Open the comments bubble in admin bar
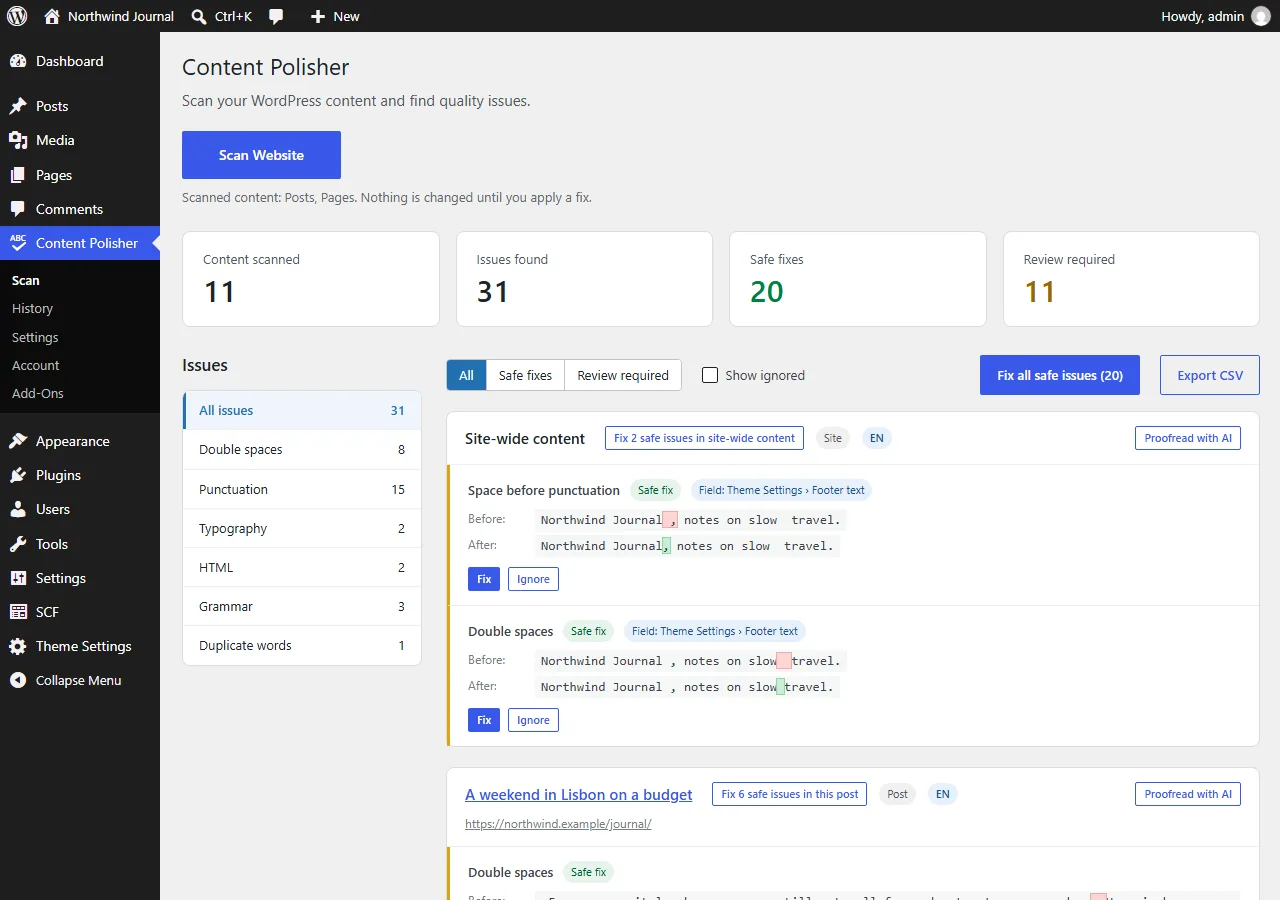This screenshot has height=900, width=1280. click(x=276, y=16)
